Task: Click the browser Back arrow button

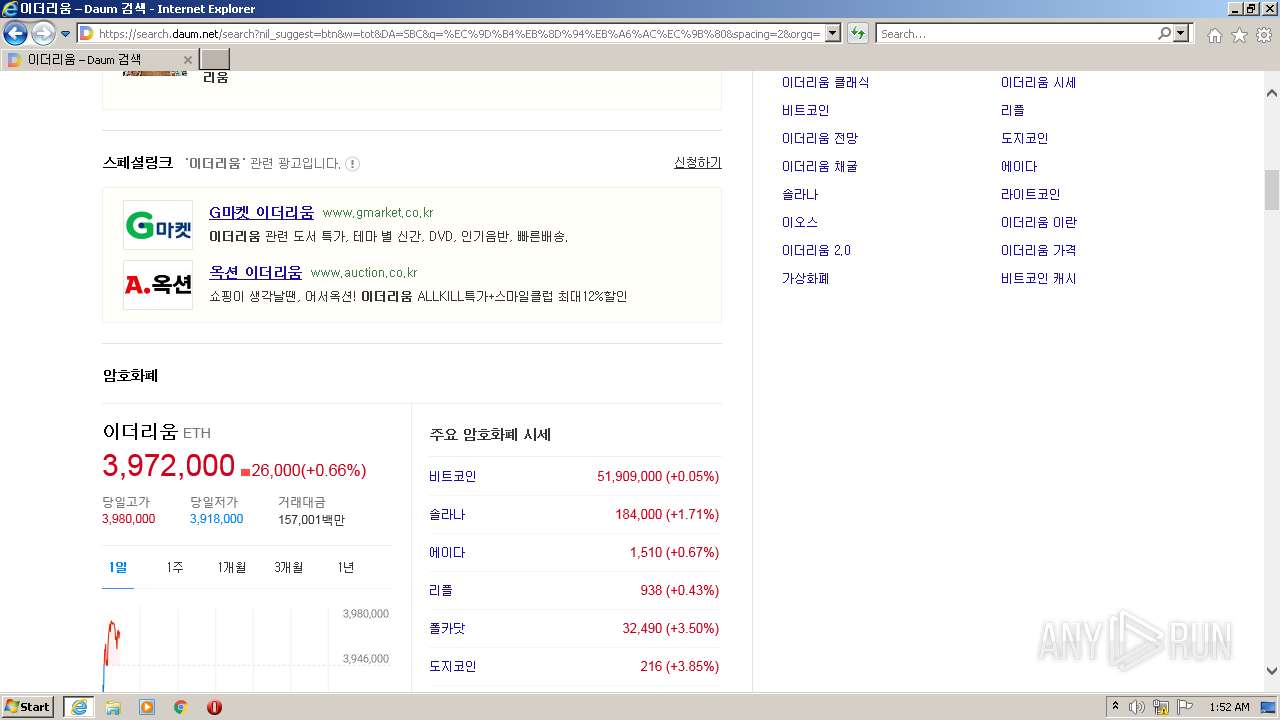Action: point(15,34)
